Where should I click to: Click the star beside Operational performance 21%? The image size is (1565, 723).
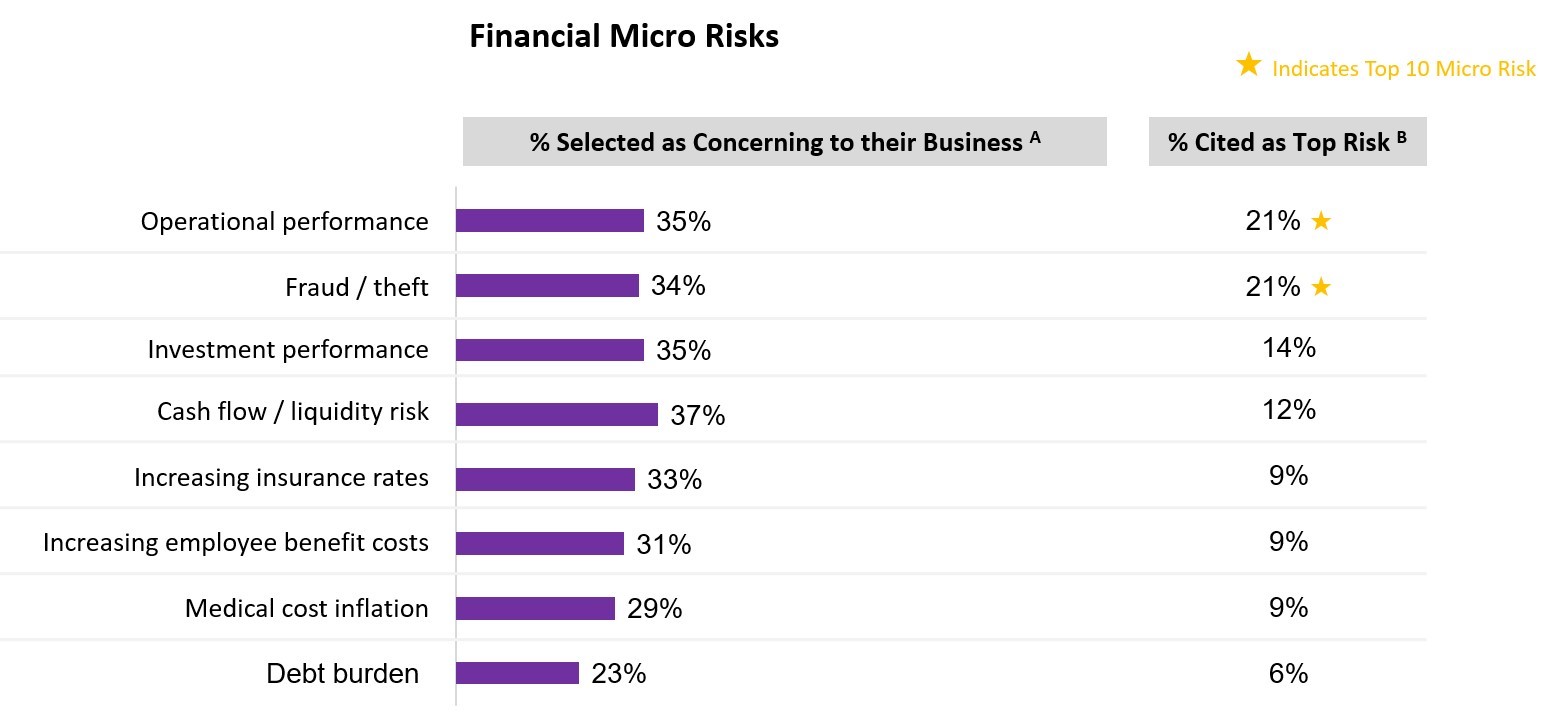1321,222
